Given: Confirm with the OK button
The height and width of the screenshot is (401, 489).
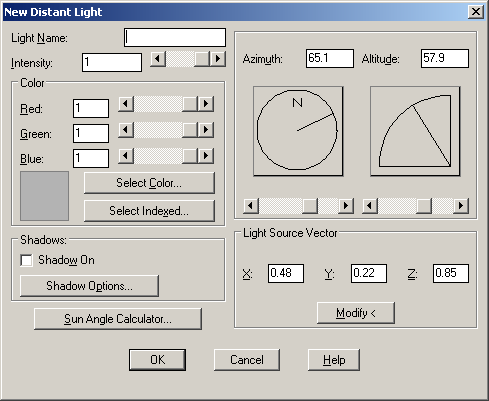Looking at the screenshot, I should click(x=157, y=360).
